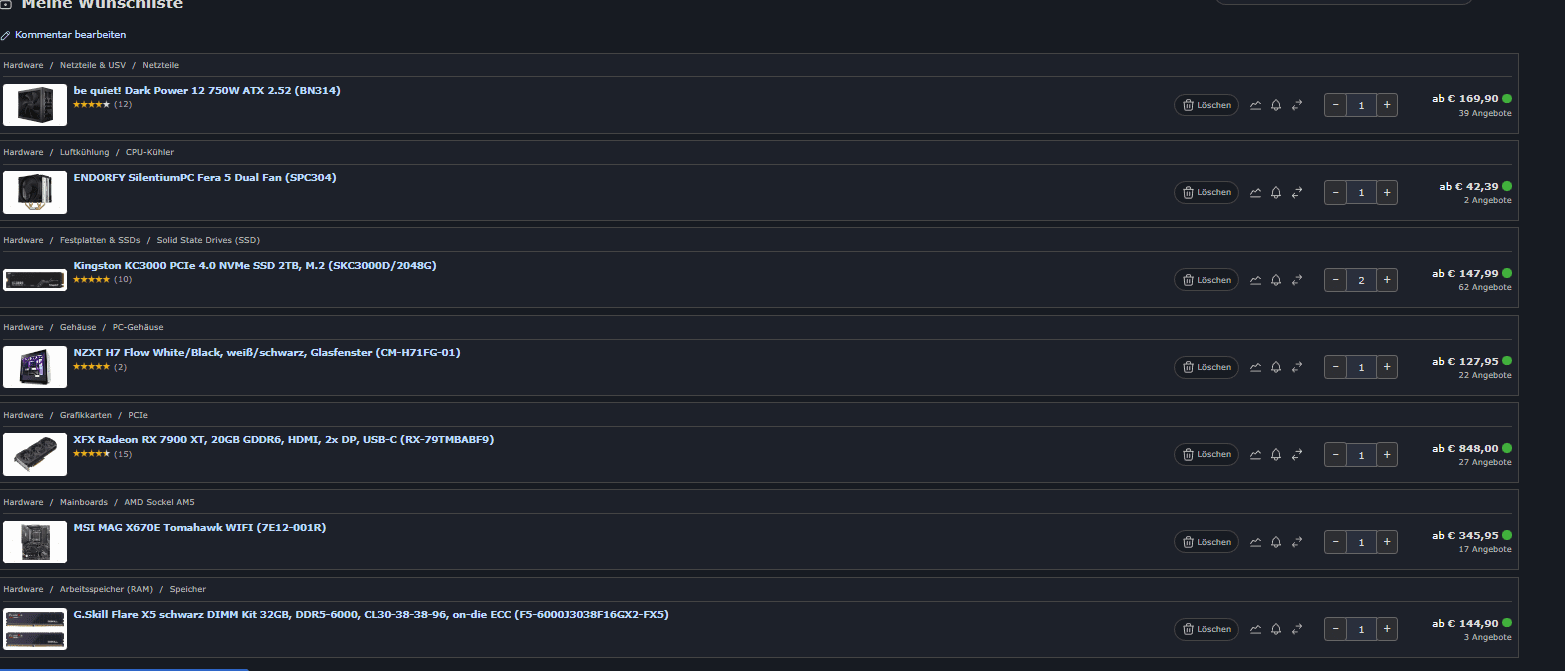Set price alert bell for XFX Radeon RX 7900 XT
Screen dimensions: 1565x671
tap(1276, 454)
